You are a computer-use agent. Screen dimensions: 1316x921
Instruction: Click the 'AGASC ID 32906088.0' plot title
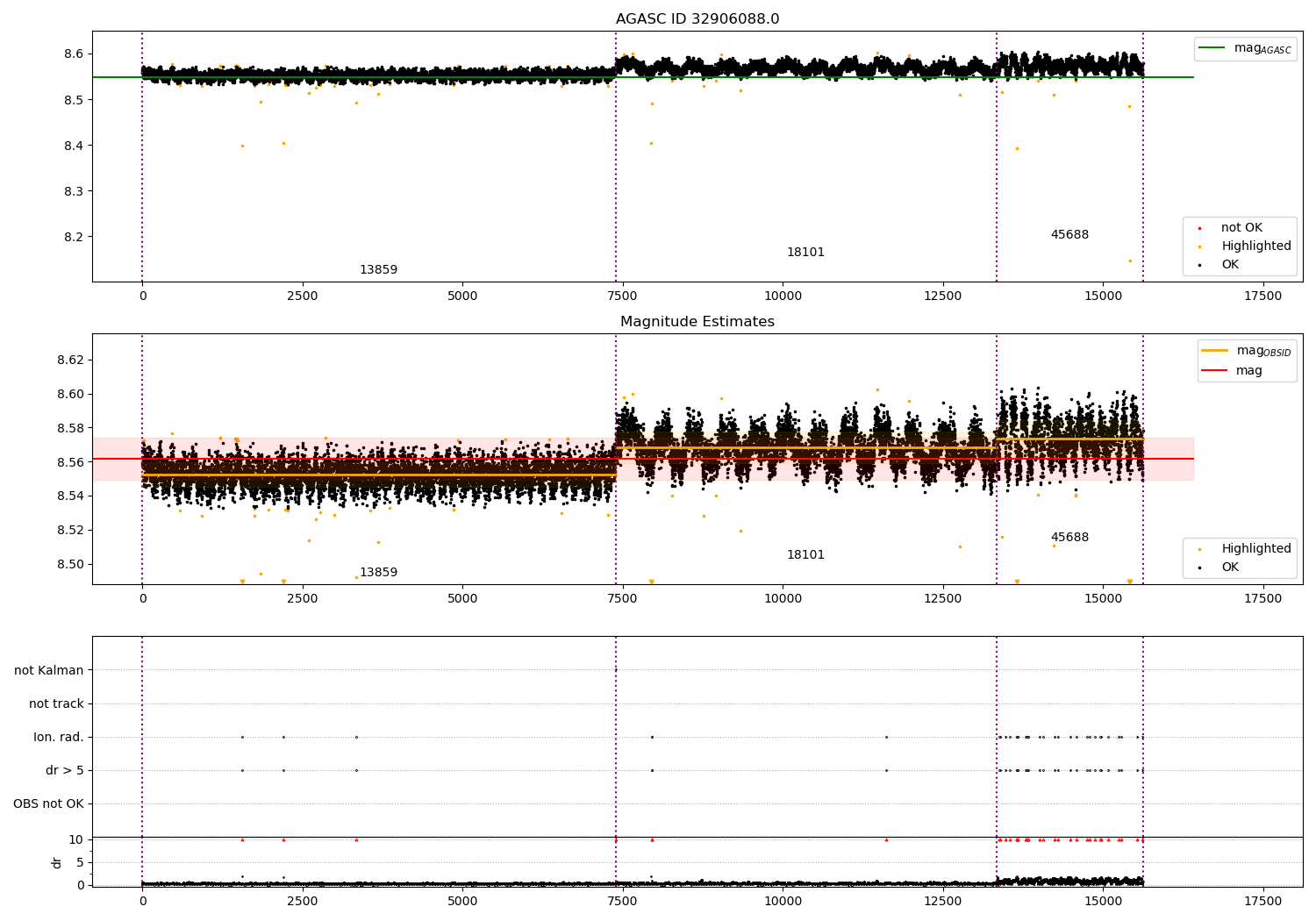click(697, 19)
